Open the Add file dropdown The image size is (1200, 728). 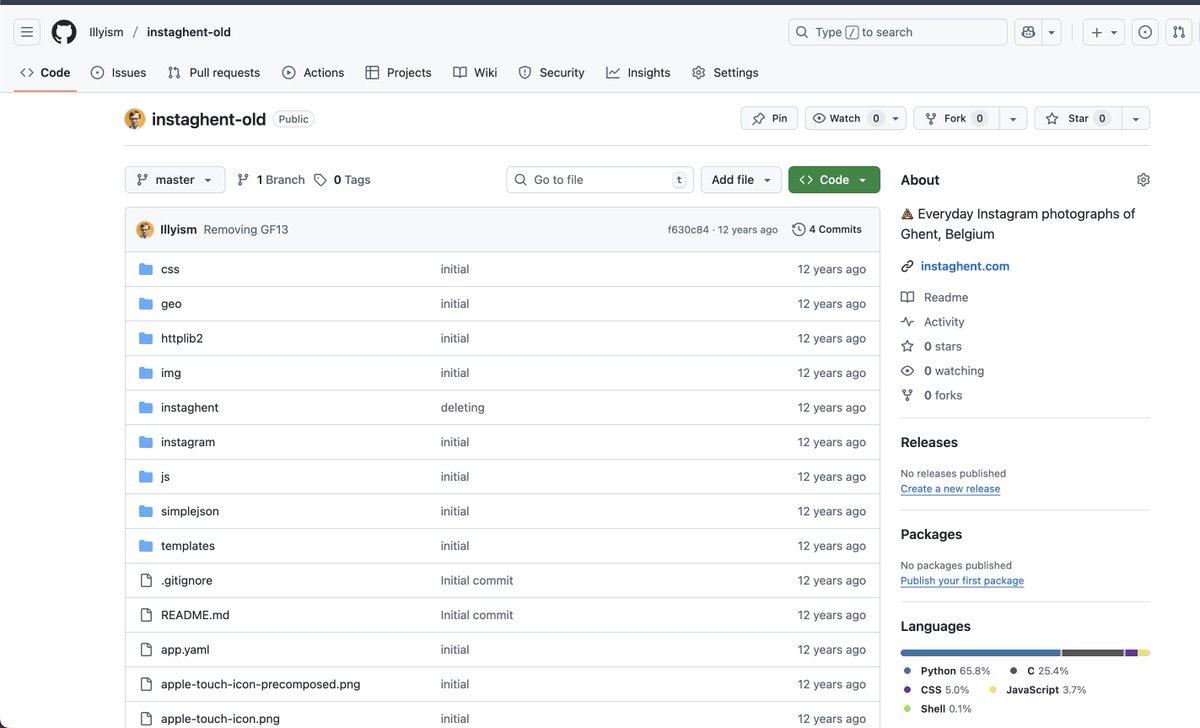point(741,180)
